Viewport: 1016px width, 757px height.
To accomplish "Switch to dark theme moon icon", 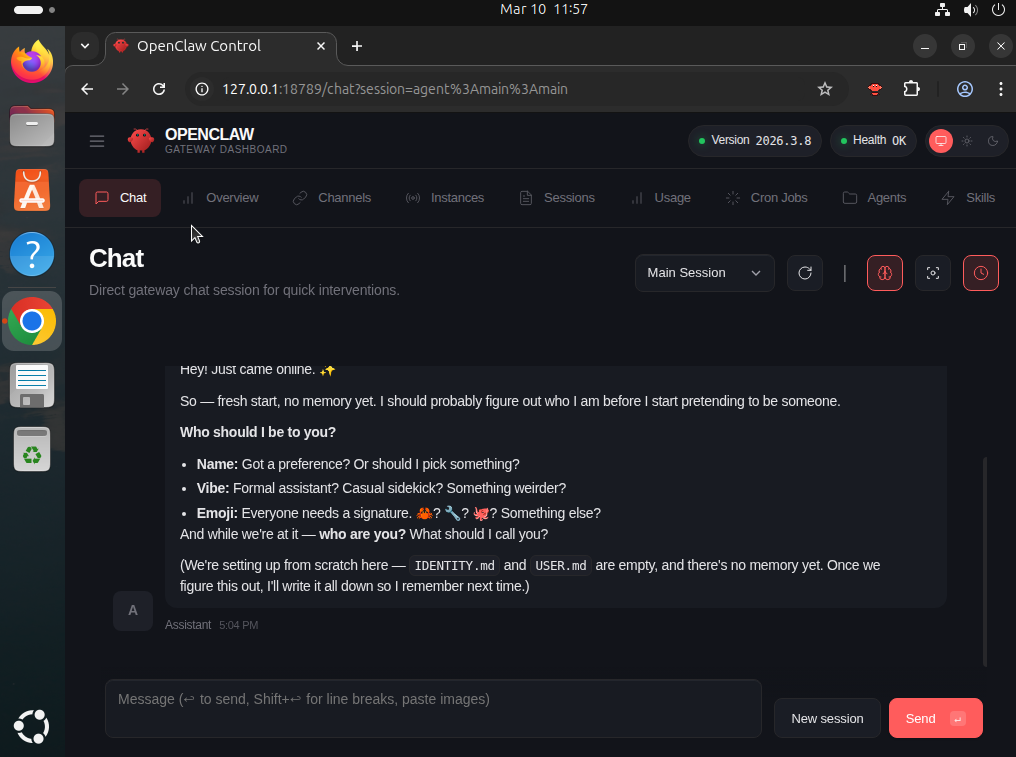I will [x=993, y=141].
